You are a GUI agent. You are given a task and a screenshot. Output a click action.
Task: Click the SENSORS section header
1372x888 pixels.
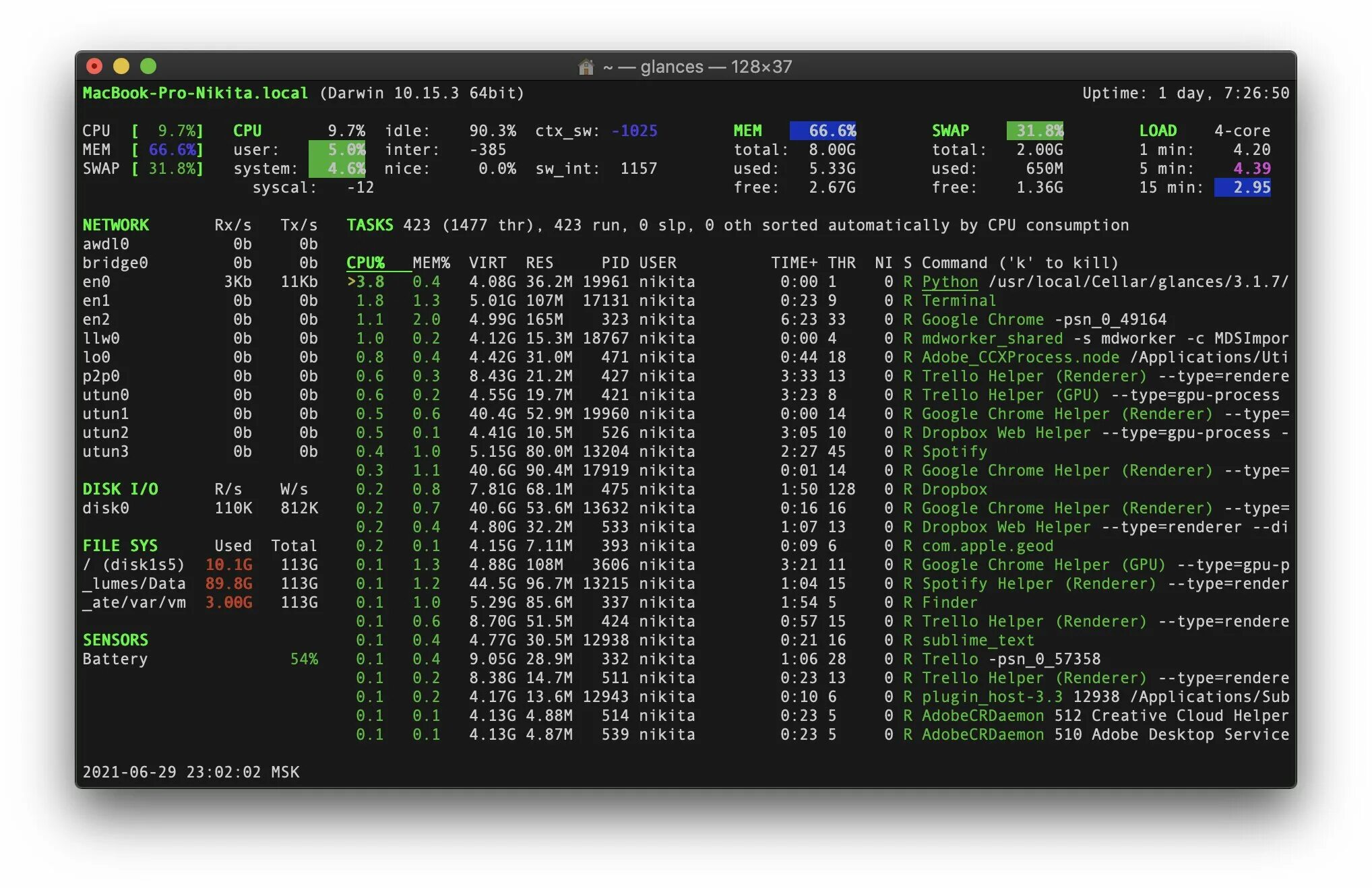point(115,640)
